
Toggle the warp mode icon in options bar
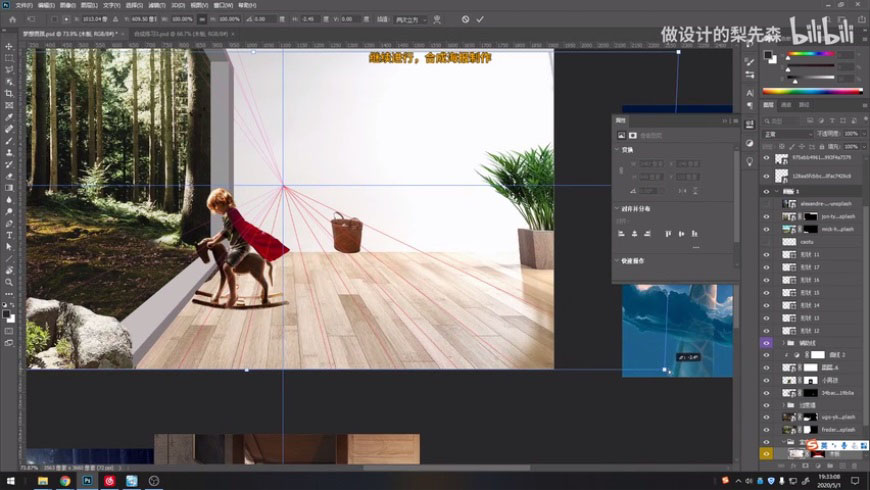point(437,19)
